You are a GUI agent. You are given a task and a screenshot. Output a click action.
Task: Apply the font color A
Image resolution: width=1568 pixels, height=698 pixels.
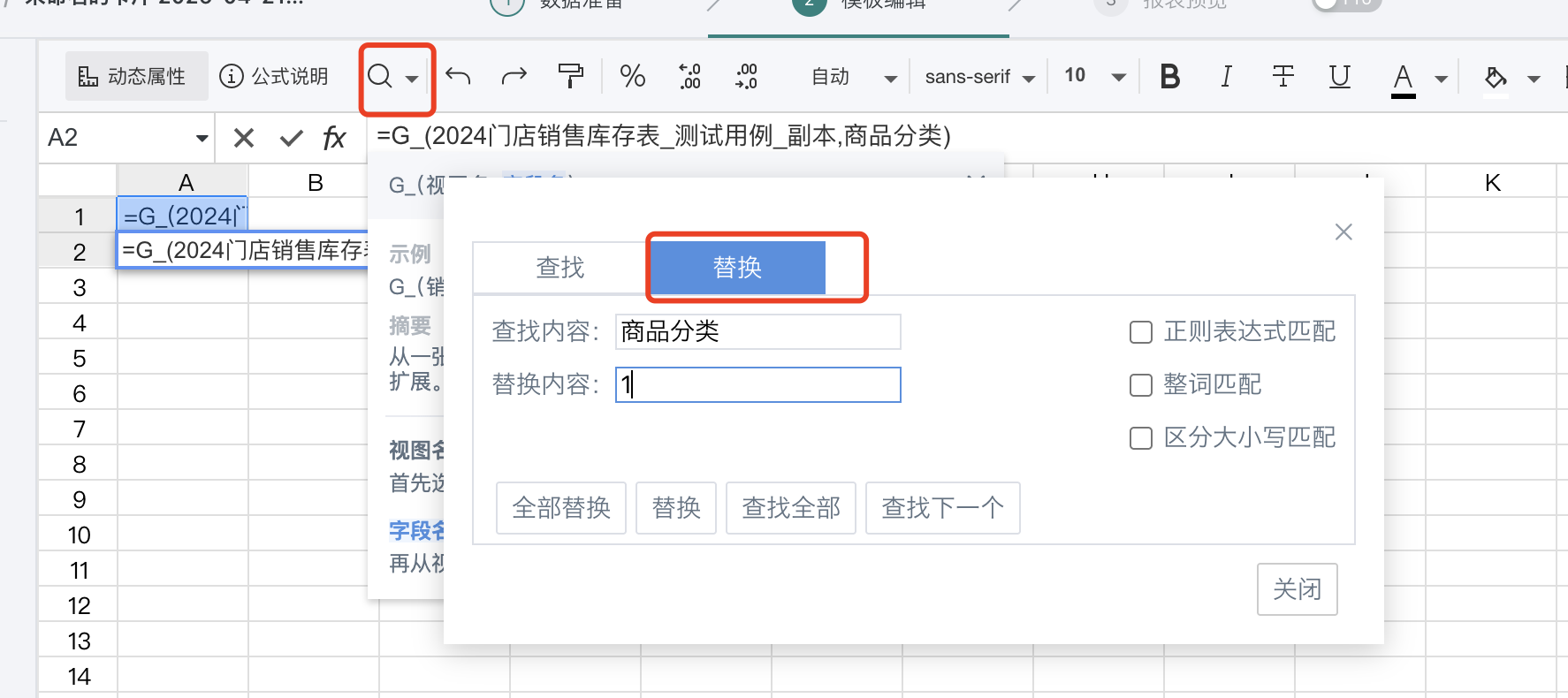(x=1403, y=80)
